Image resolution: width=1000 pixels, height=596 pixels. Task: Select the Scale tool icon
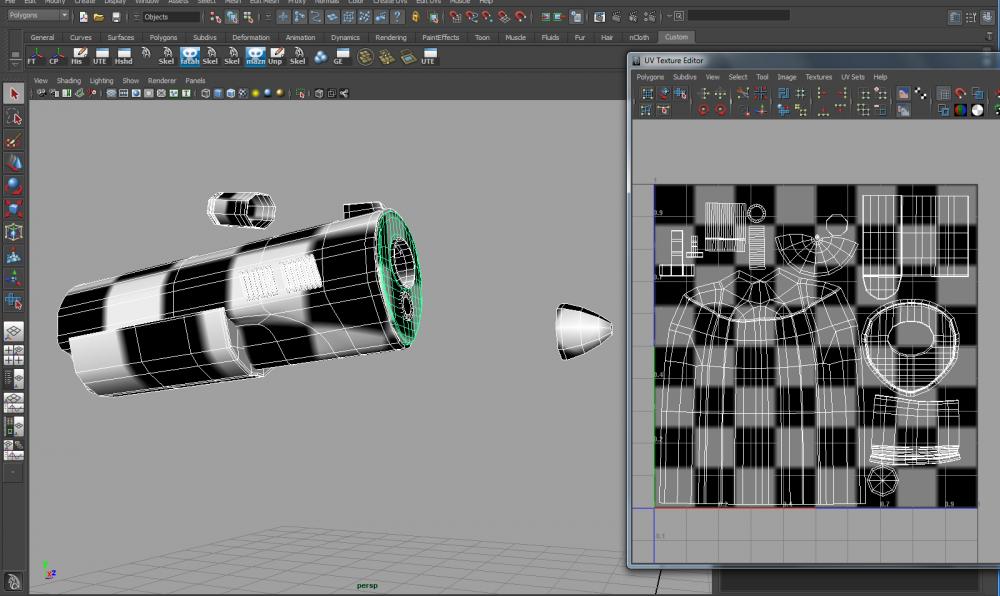pos(14,209)
